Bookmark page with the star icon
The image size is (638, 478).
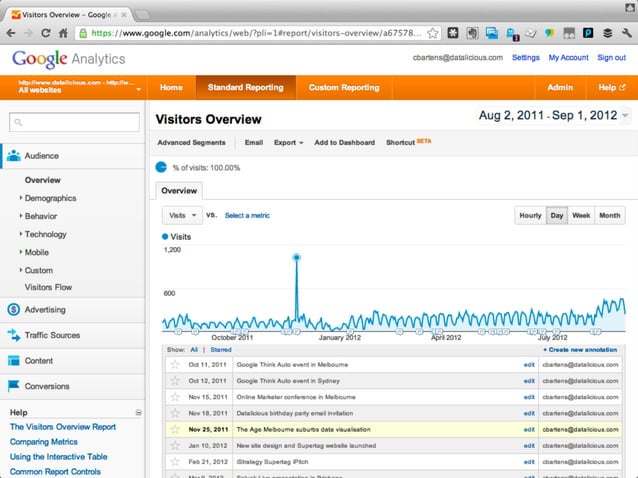pyautogui.click(x=431, y=33)
